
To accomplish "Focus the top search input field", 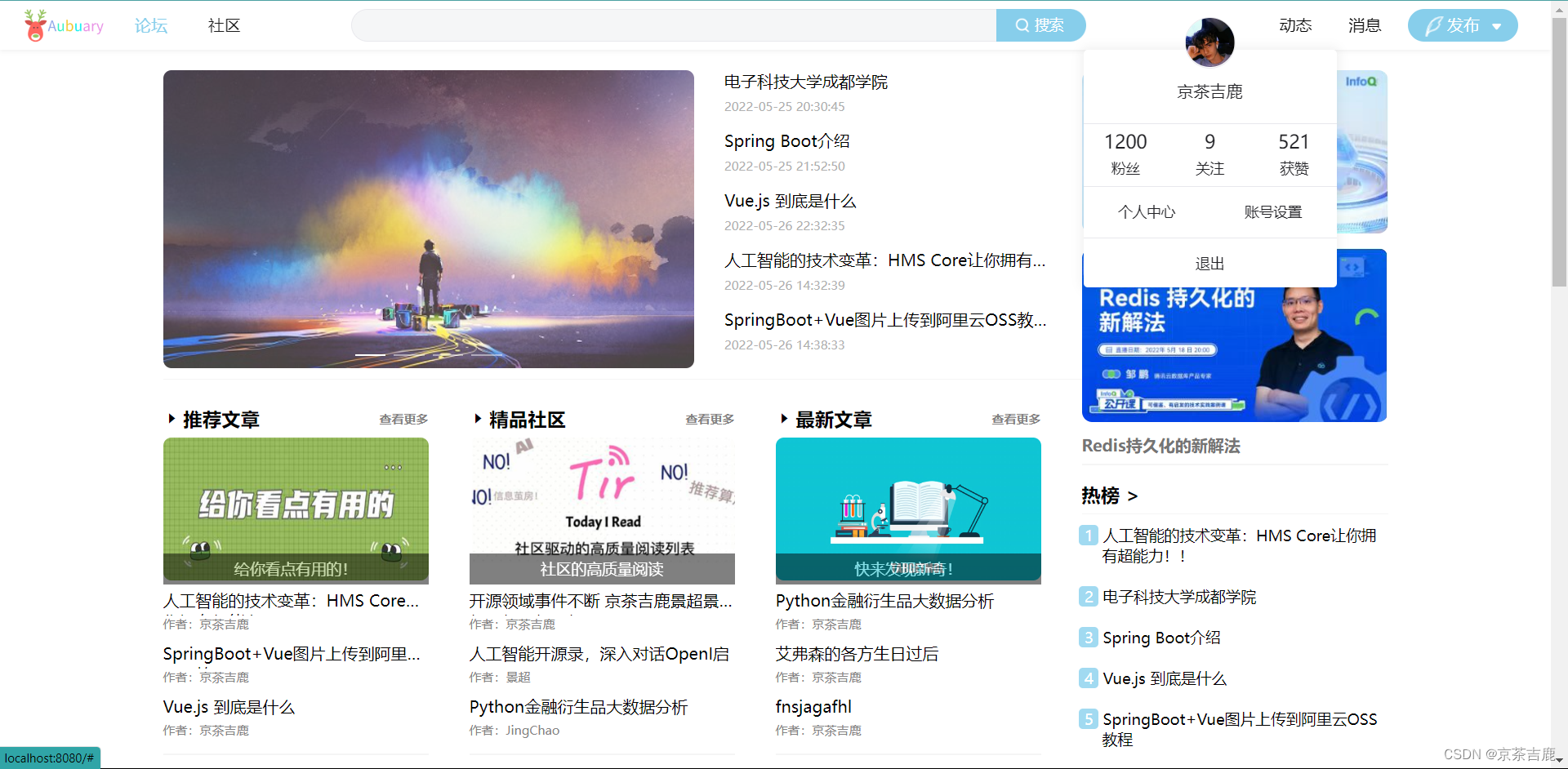I will (x=674, y=25).
